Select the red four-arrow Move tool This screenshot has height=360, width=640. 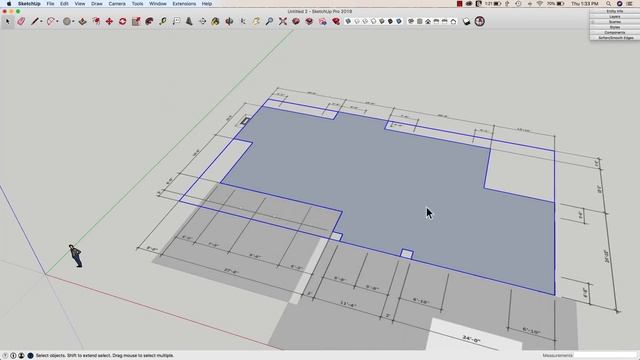click(109, 21)
